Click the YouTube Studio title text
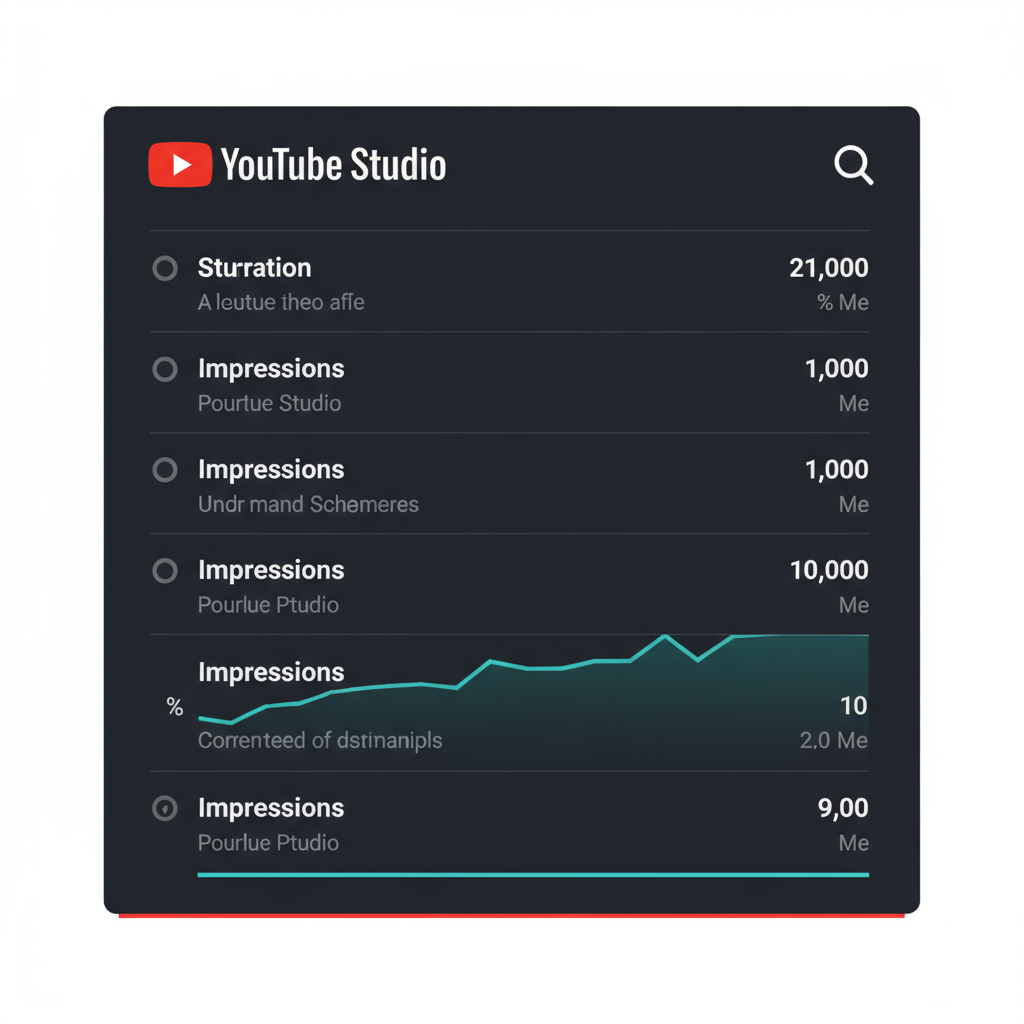Viewport: 1024px width, 1024px height. 333,165
